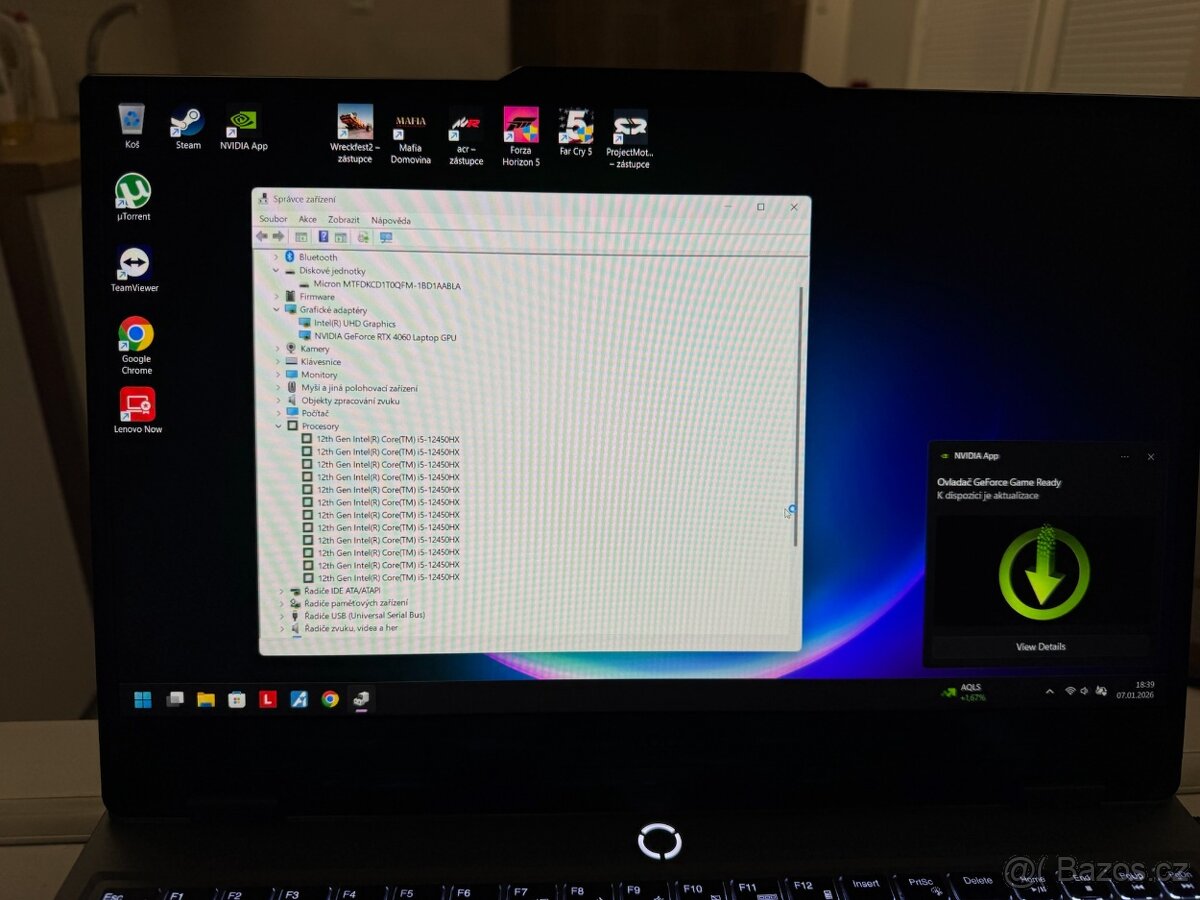Open the Zobrazit menu

[x=344, y=220]
